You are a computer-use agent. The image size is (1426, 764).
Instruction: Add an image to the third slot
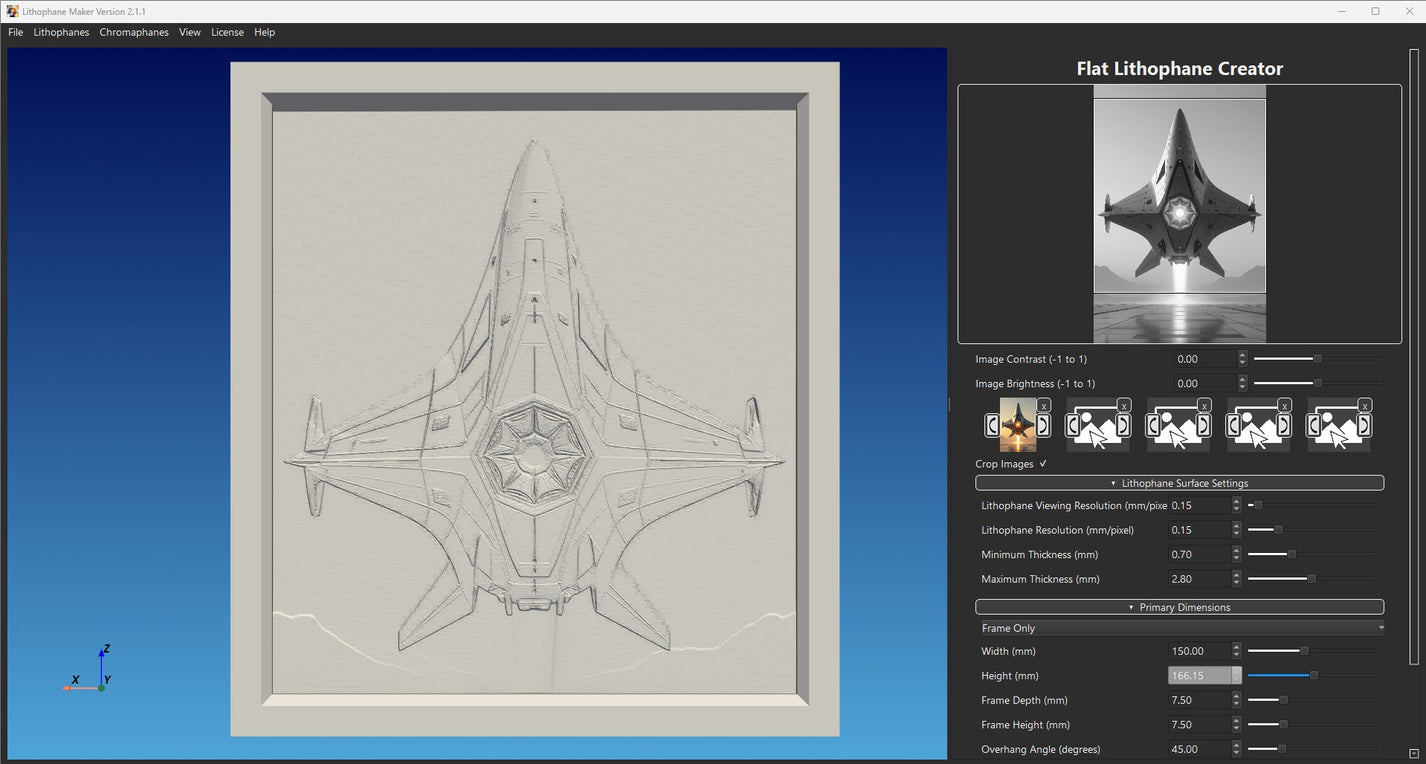tap(1178, 428)
